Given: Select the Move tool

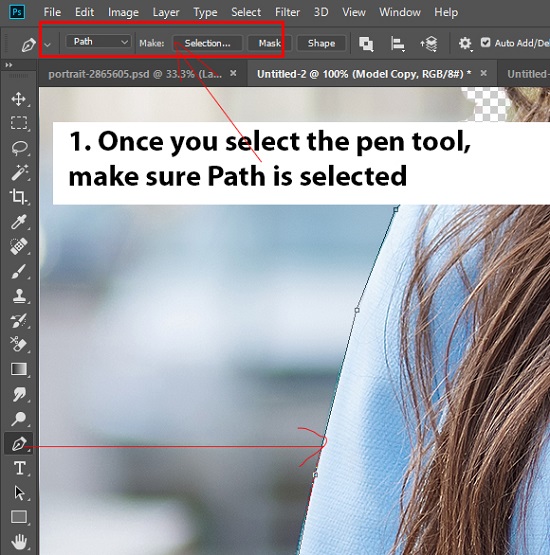Looking at the screenshot, I should tap(18, 99).
